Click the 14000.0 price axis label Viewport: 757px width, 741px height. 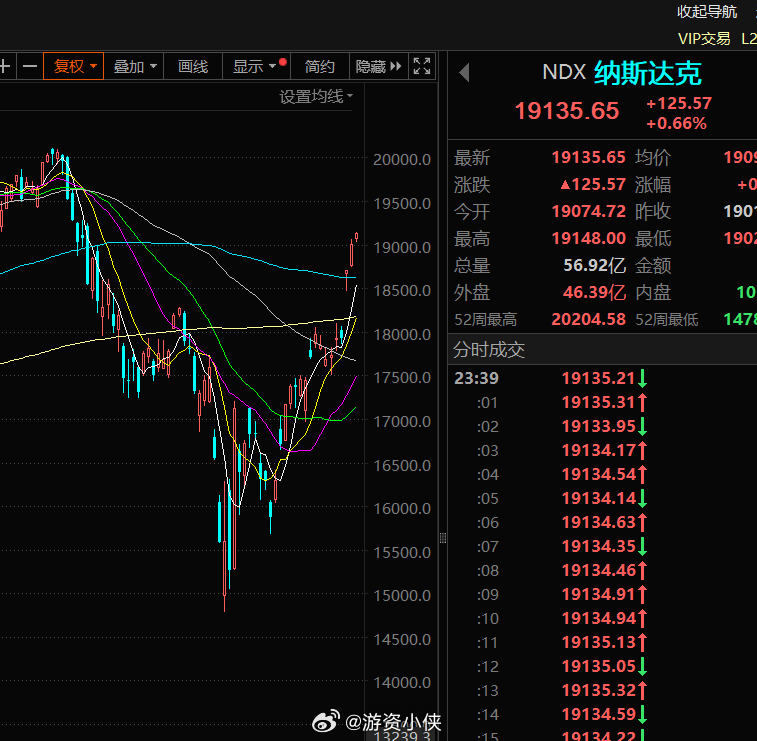402,683
